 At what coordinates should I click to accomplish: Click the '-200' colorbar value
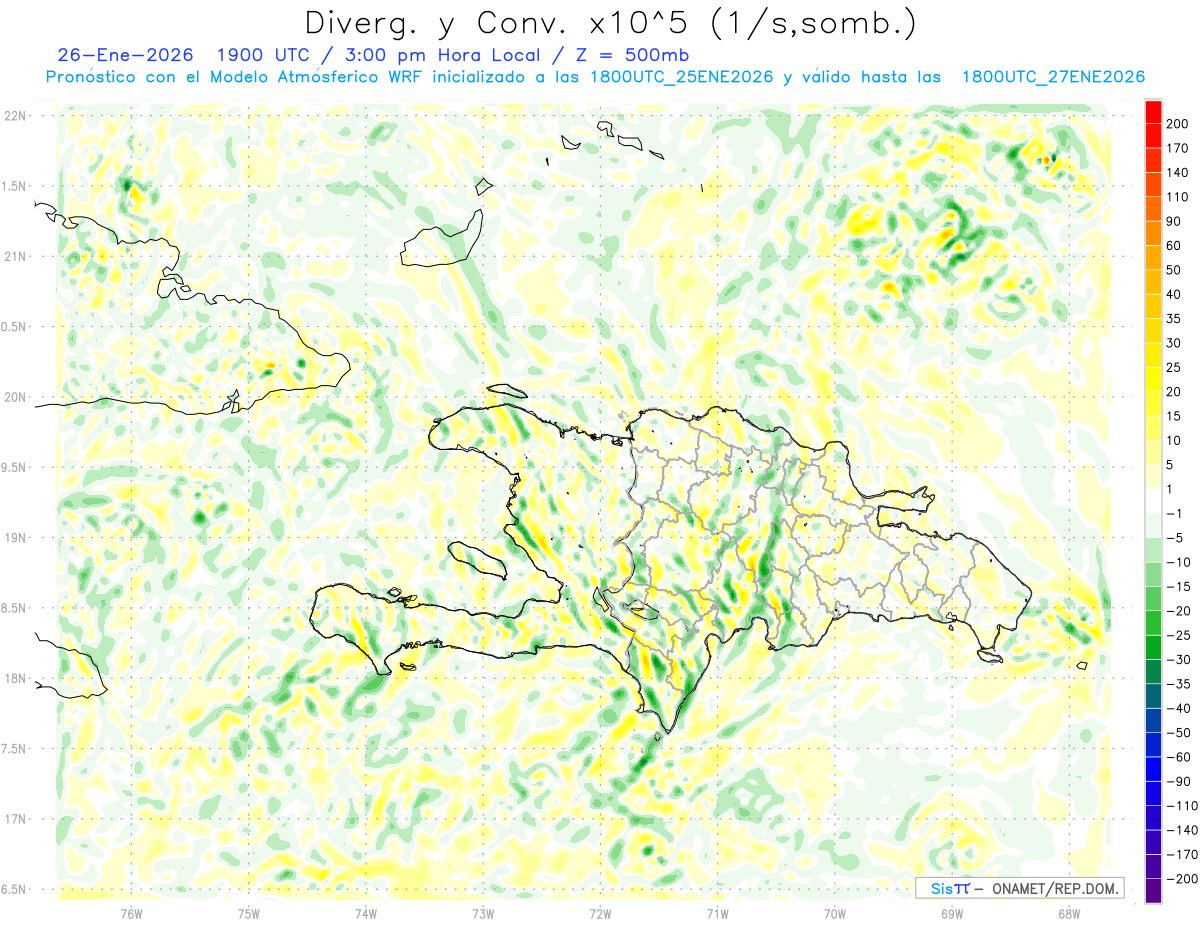point(1183,878)
